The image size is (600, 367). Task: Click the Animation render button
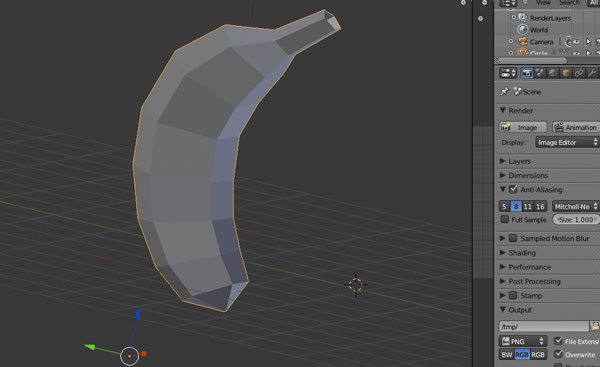pyautogui.click(x=576, y=127)
